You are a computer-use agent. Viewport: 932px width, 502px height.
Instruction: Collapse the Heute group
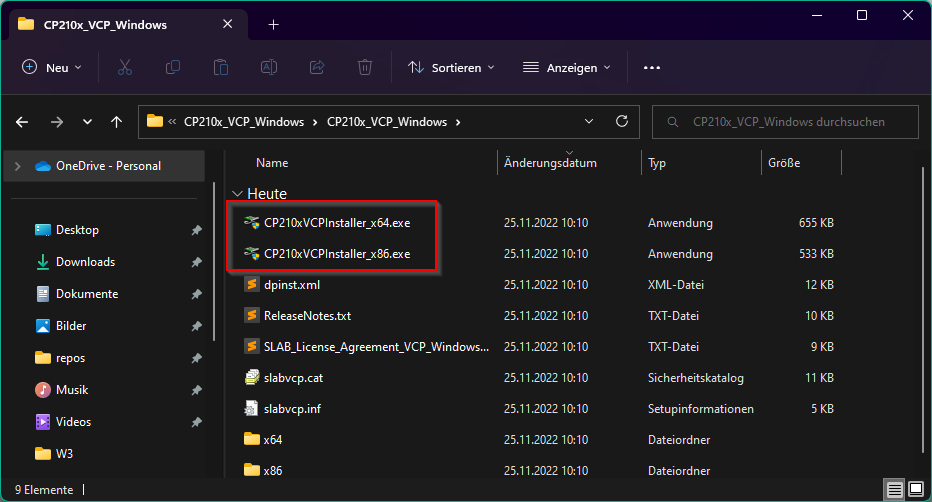click(x=237, y=194)
